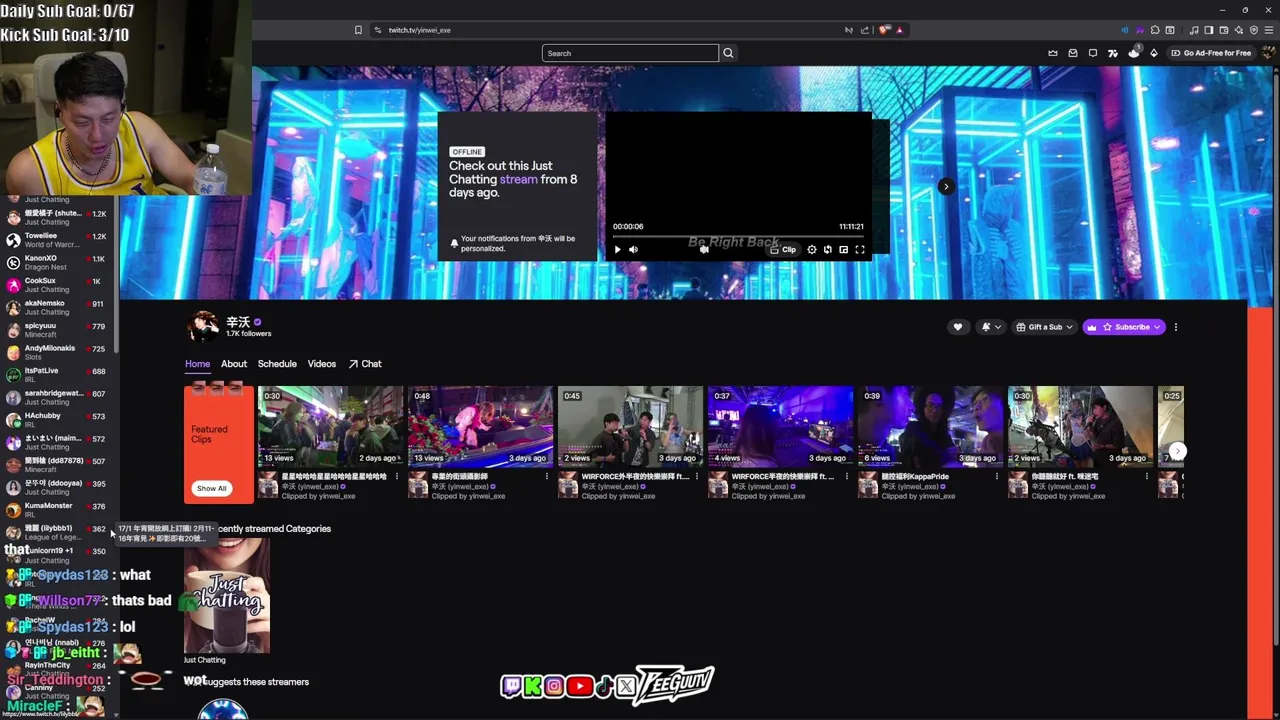Open spicyuuu channel in sidebar
1280x720 pixels.
(58, 330)
